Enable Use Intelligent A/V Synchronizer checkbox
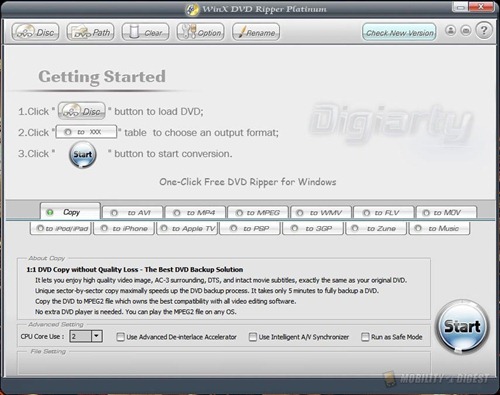Viewport: 500px width, 395px height. point(253,337)
